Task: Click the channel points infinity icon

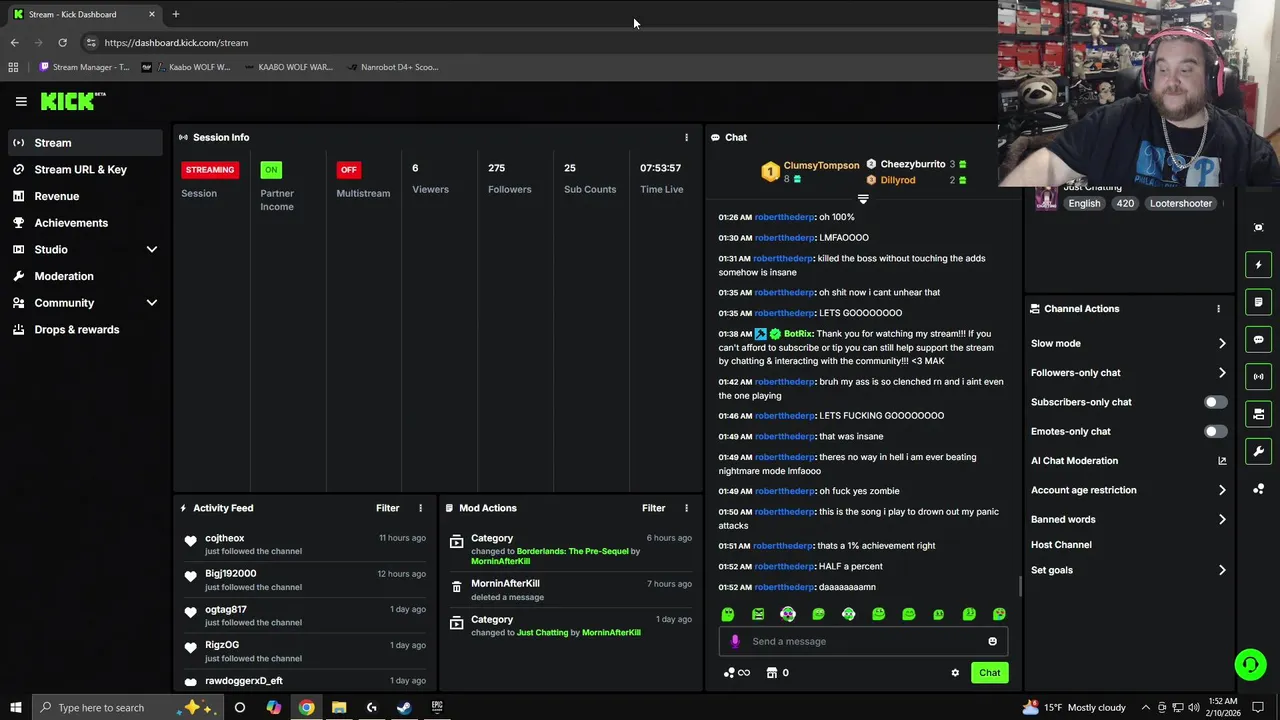Action: (x=737, y=673)
